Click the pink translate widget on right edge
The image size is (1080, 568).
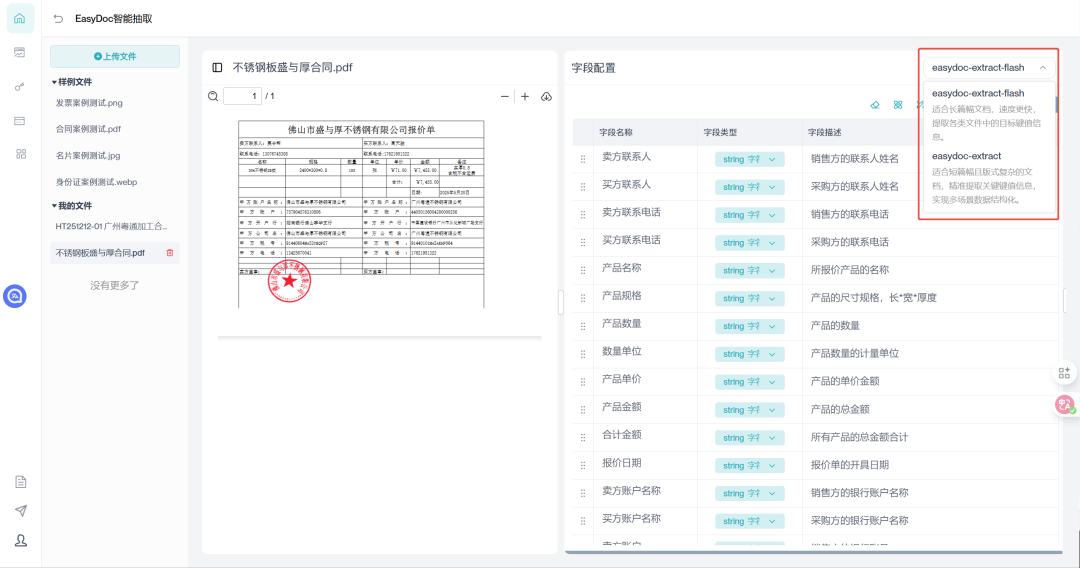(1065, 405)
